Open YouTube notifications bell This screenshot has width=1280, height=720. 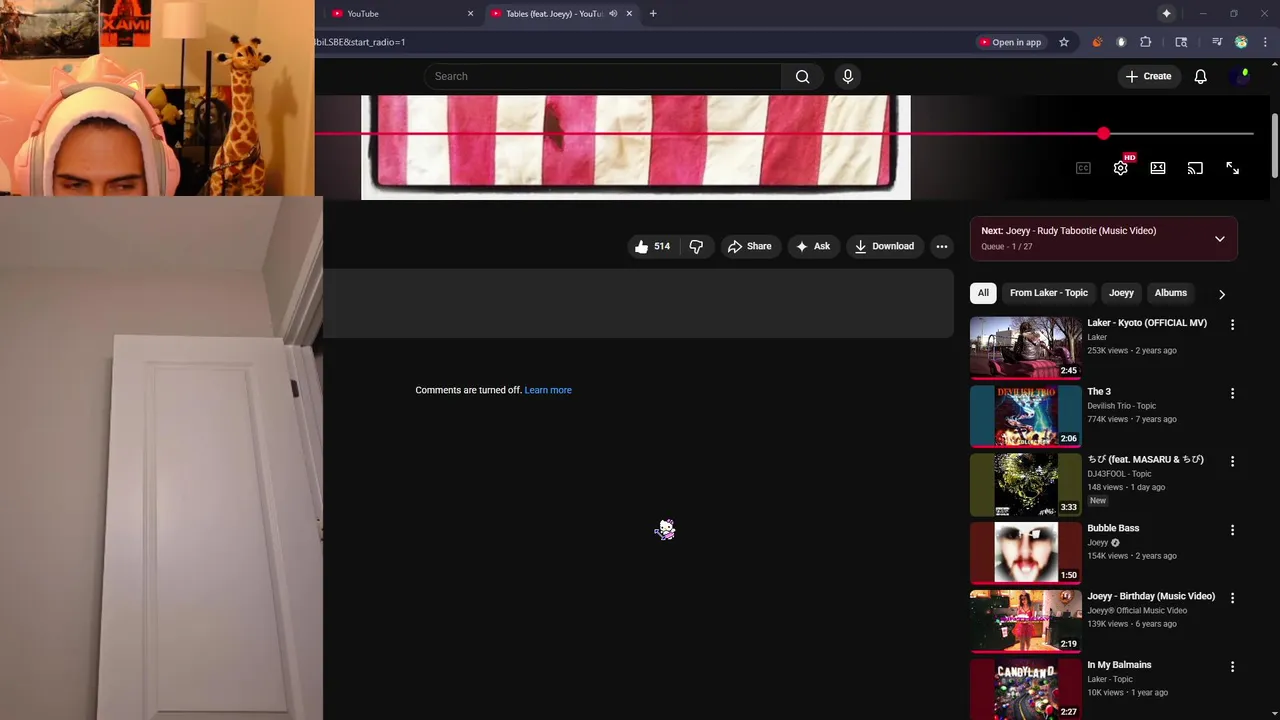(1200, 76)
